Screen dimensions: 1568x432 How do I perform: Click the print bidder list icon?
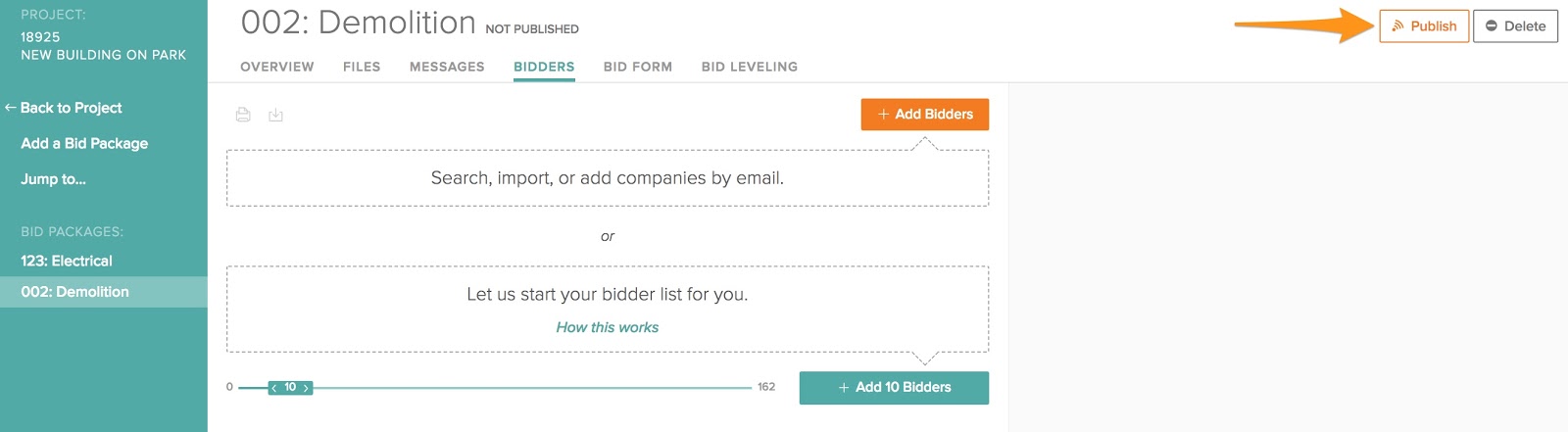coord(243,115)
